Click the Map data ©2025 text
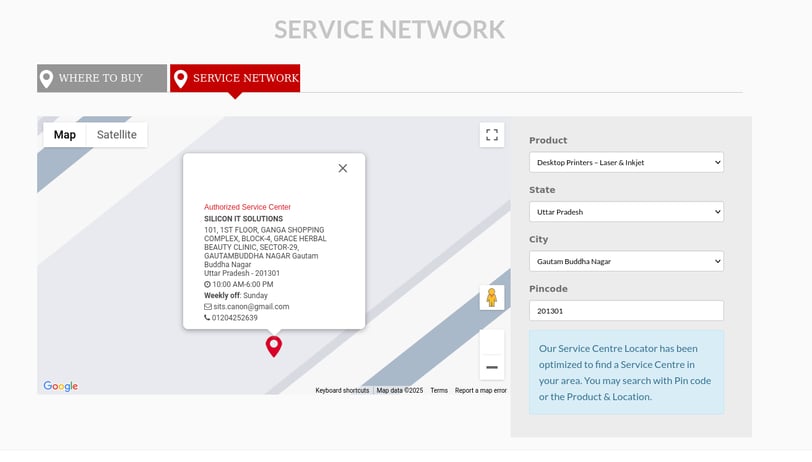 click(400, 391)
